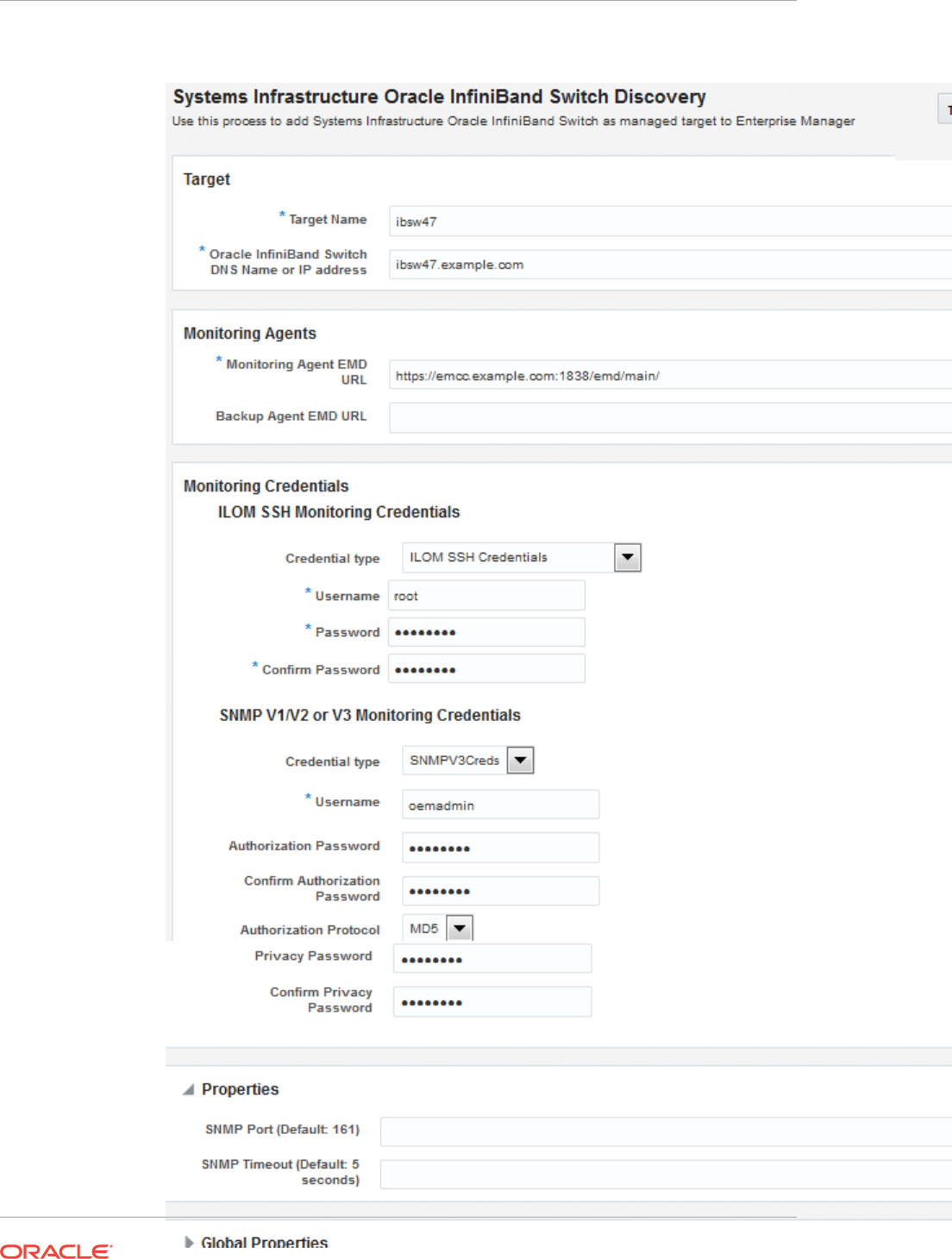This screenshot has height=1259, width=952.
Task: Click the ILOM SSH Username field
Action: [x=486, y=596]
